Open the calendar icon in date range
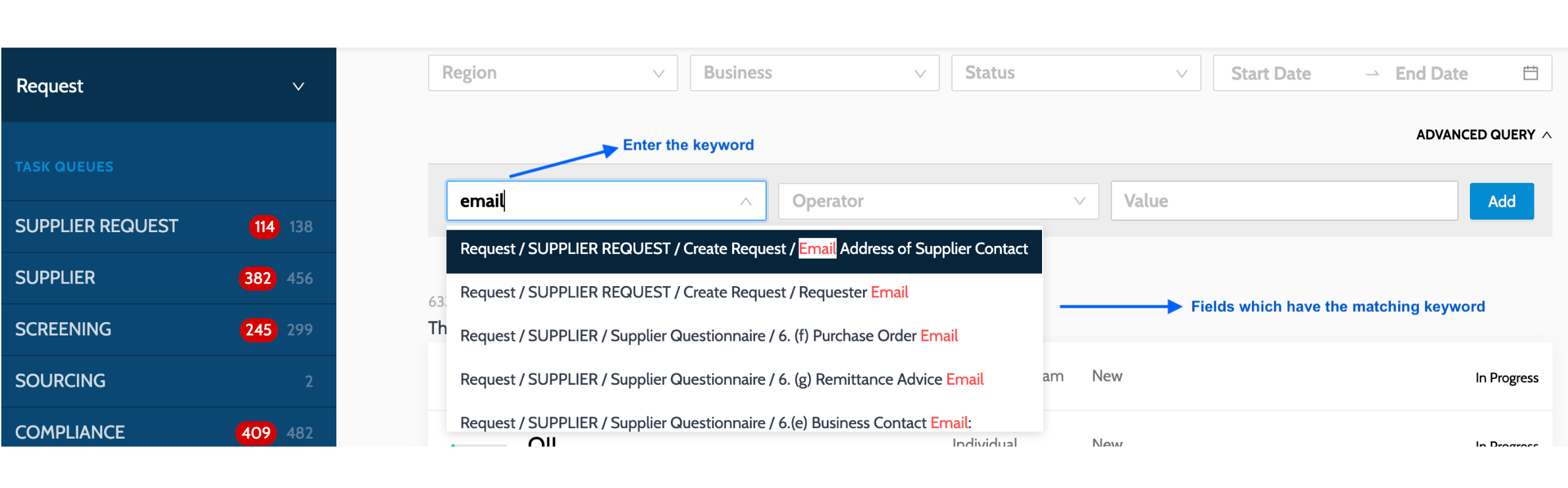This screenshot has width=1568, height=488. [1530, 73]
